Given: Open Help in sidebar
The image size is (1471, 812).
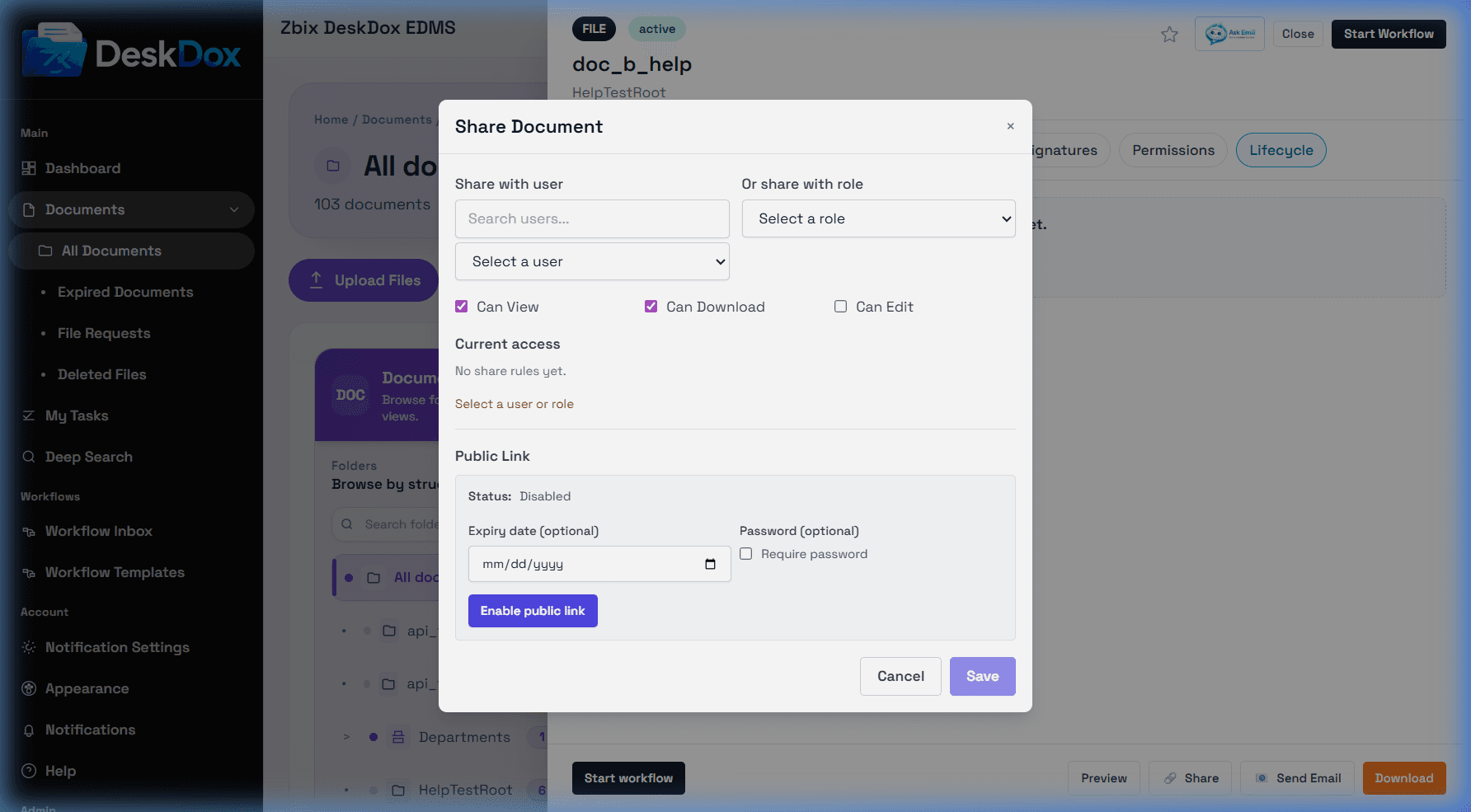Looking at the screenshot, I should (x=60, y=771).
